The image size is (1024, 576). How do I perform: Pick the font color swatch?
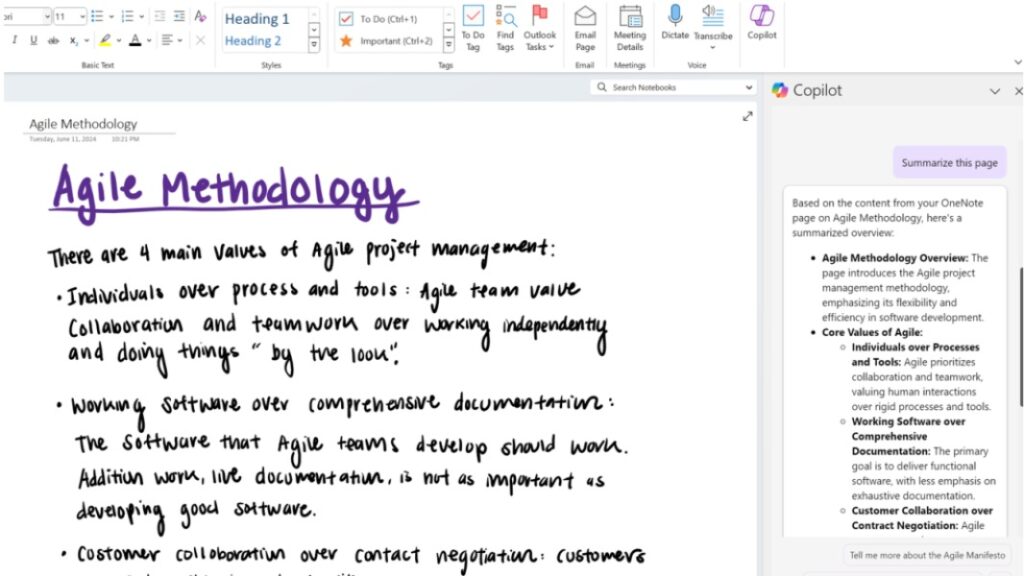[135, 41]
